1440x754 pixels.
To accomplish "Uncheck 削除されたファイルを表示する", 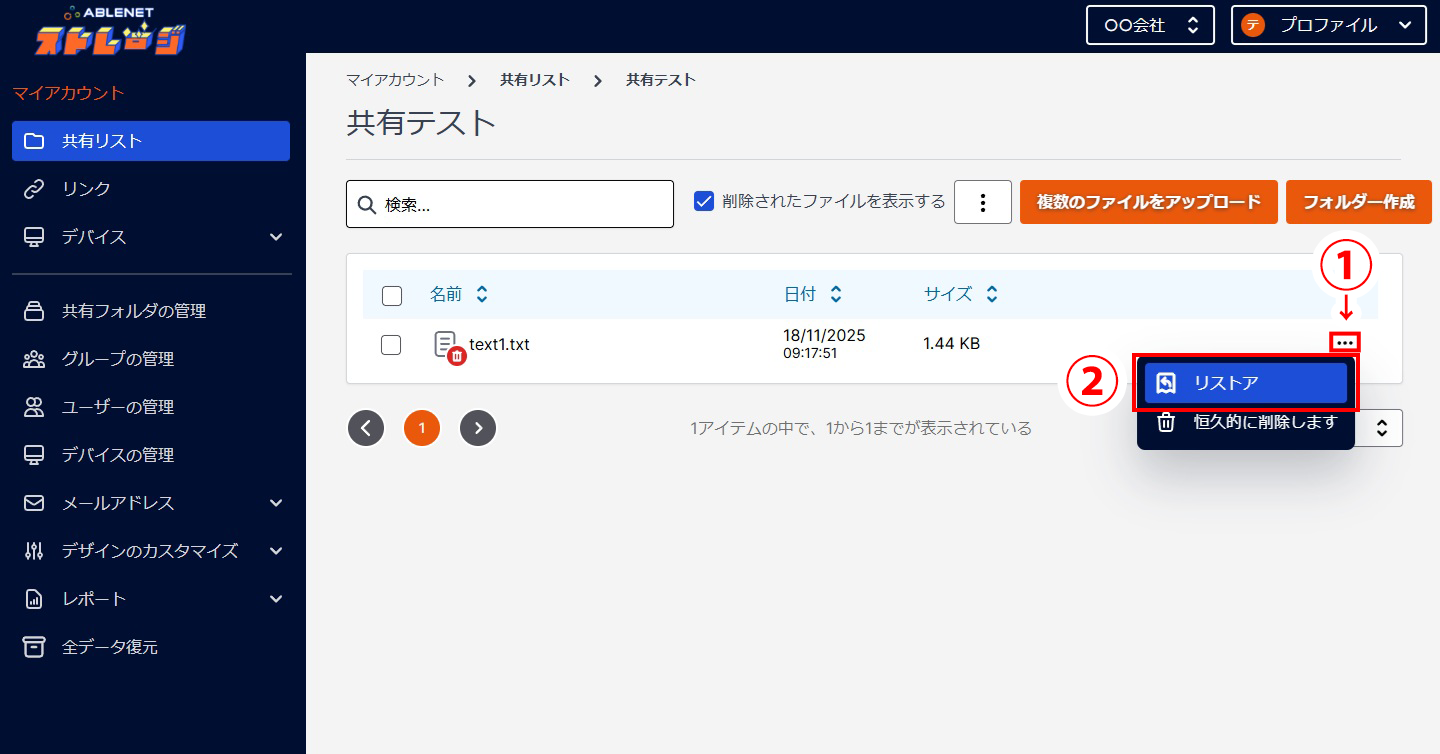I will coord(703,201).
